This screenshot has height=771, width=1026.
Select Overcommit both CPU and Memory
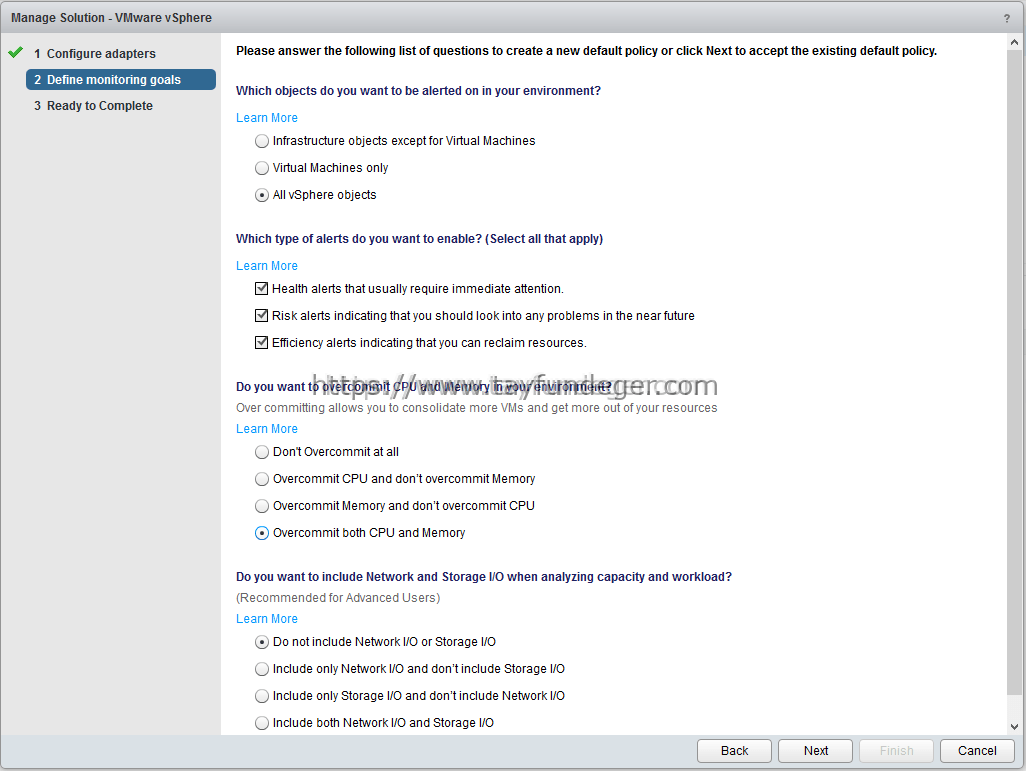click(x=262, y=533)
